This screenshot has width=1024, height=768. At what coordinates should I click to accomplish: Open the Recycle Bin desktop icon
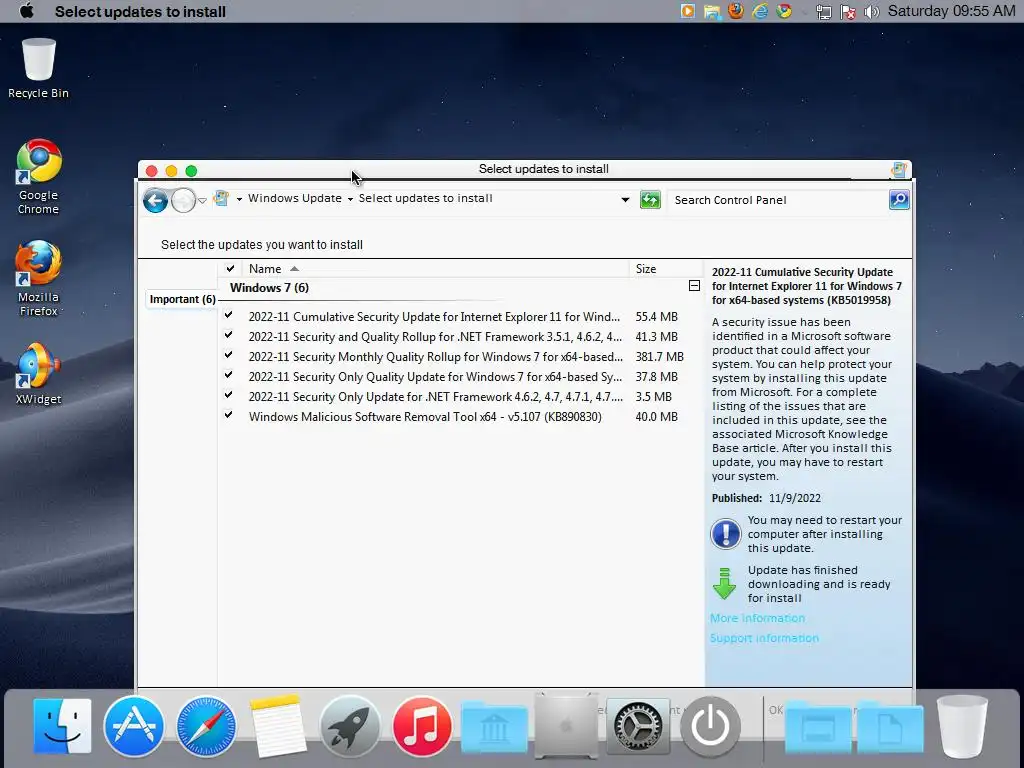(39, 69)
